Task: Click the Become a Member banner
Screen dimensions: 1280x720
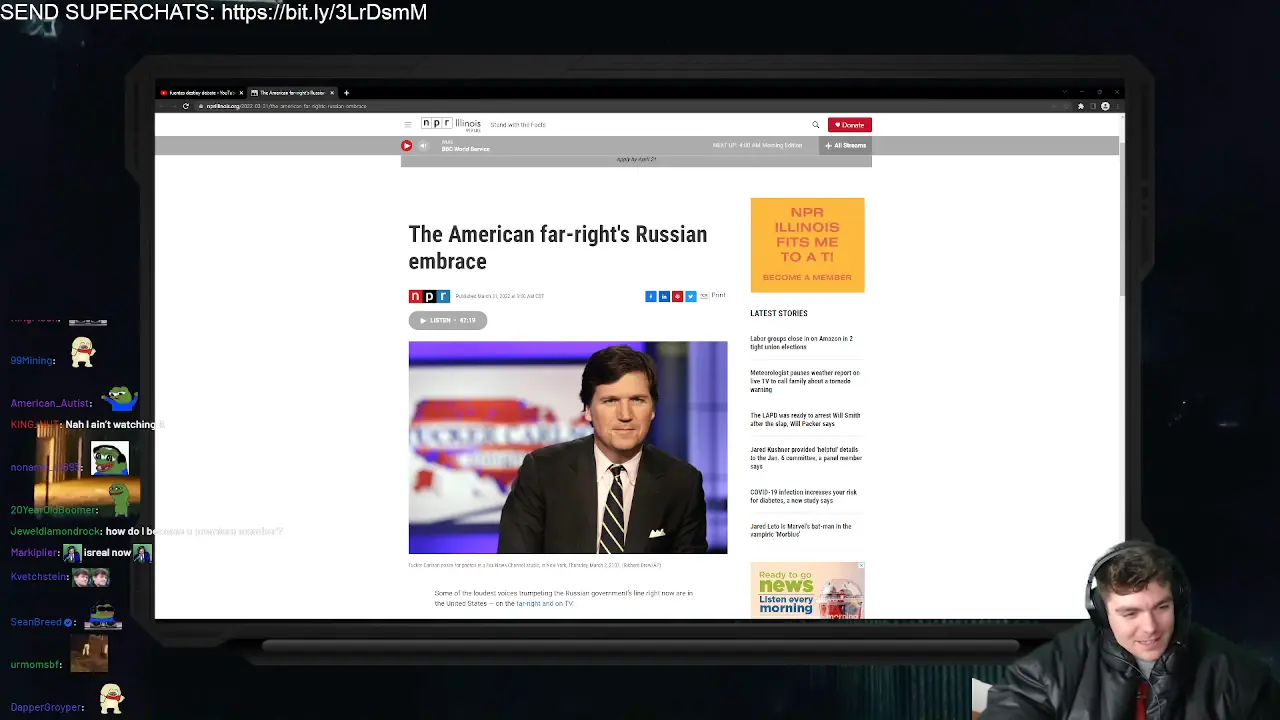Action: pyautogui.click(x=807, y=245)
